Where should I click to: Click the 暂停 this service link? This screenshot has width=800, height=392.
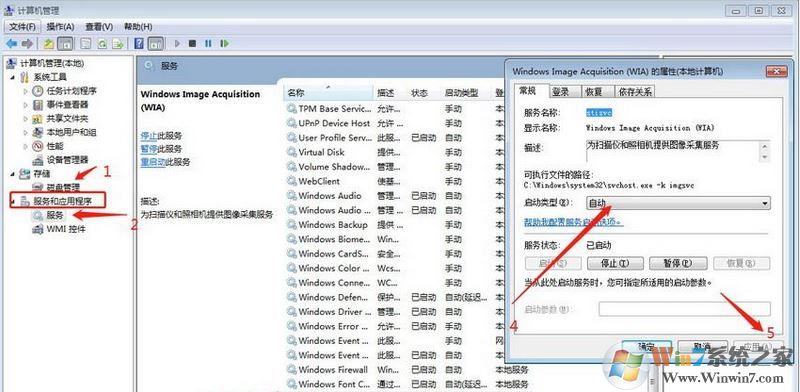(x=149, y=149)
